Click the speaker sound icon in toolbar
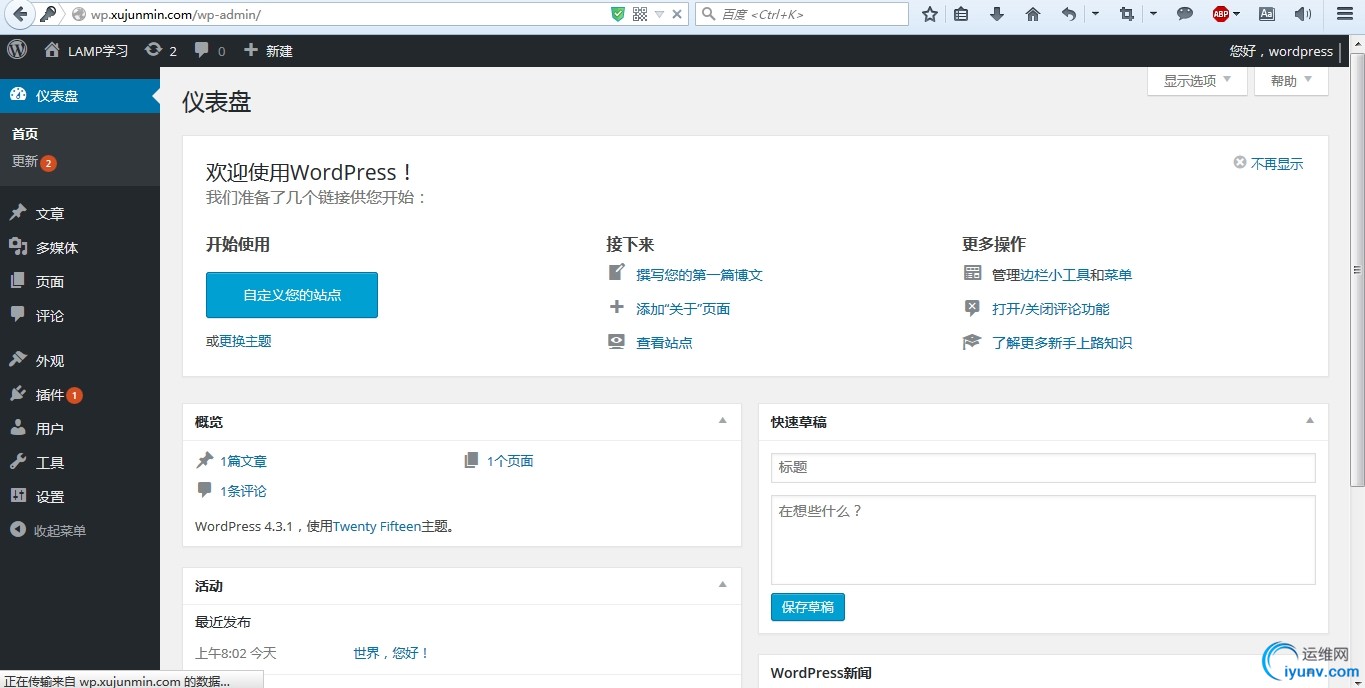This screenshot has height=688, width=1365. click(x=1303, y=14)
